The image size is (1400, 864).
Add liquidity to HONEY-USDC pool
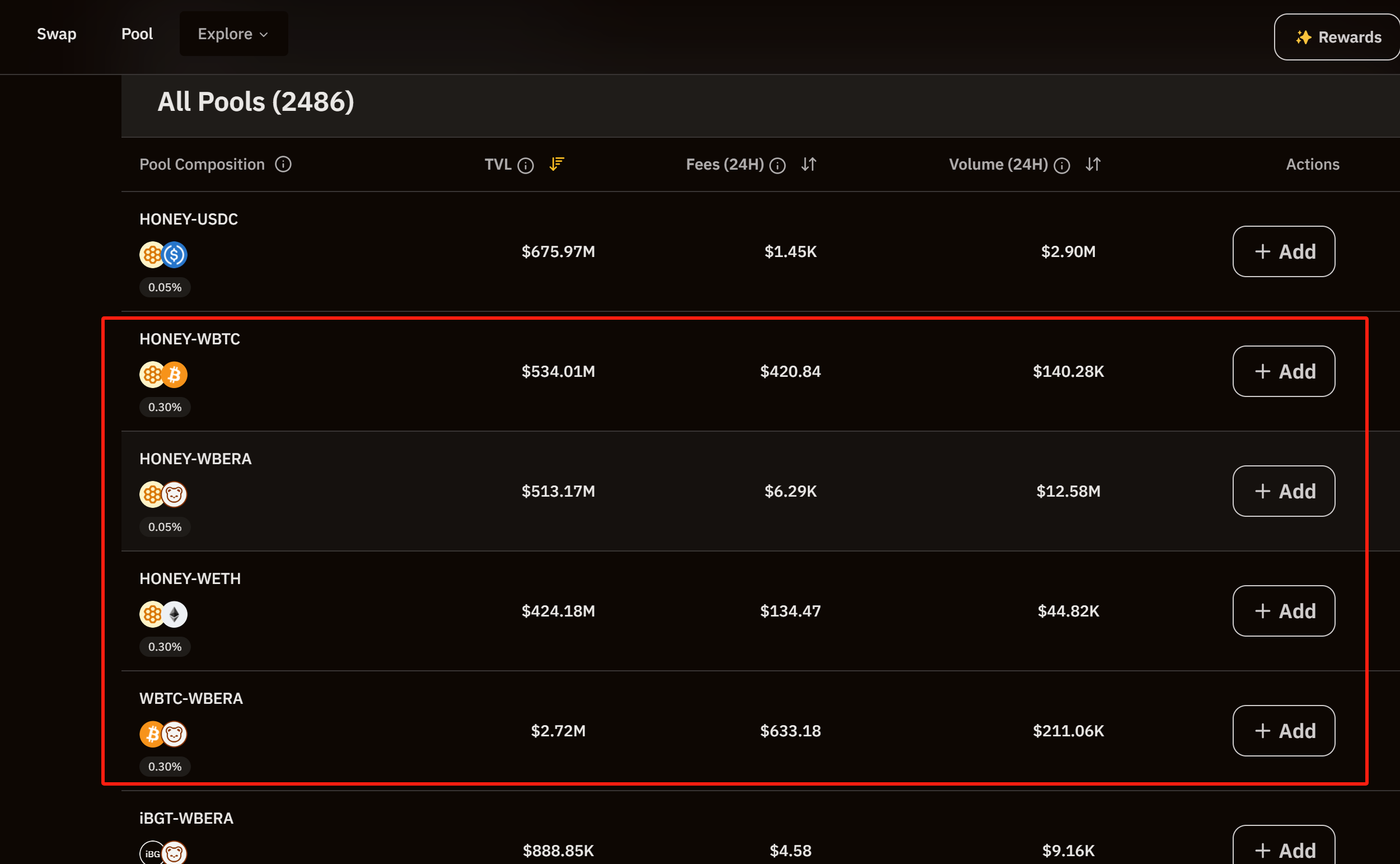click(x=1284, y=251)
